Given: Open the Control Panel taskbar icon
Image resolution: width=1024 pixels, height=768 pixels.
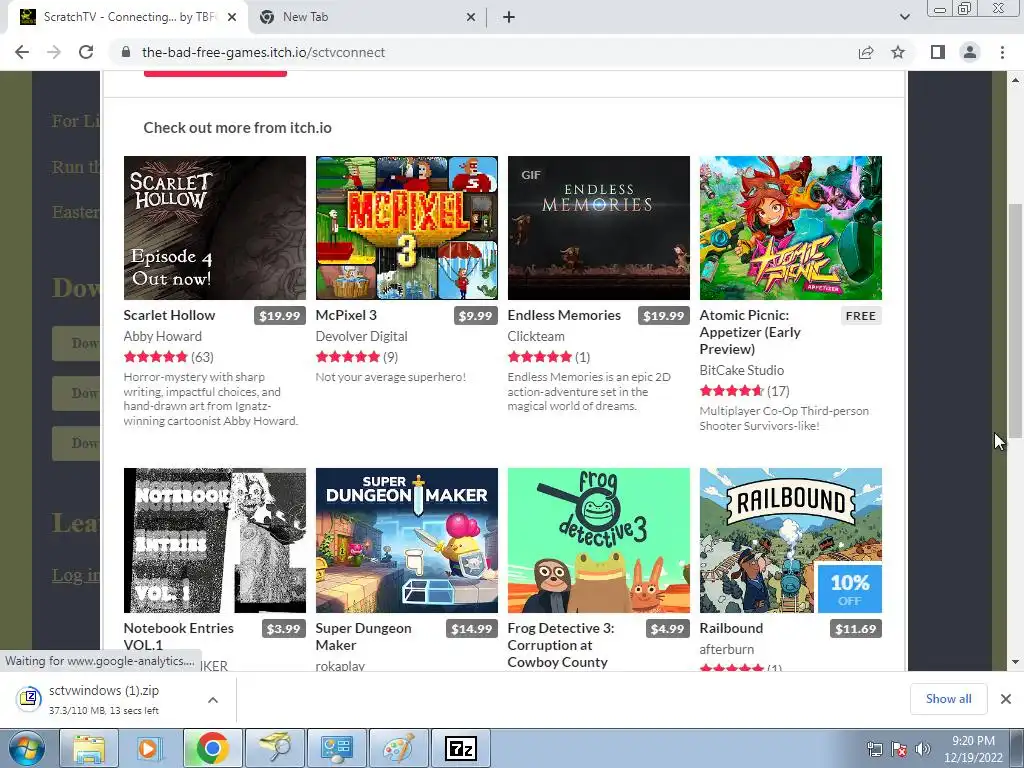Looking at the screenshot, I should (337, 748).
